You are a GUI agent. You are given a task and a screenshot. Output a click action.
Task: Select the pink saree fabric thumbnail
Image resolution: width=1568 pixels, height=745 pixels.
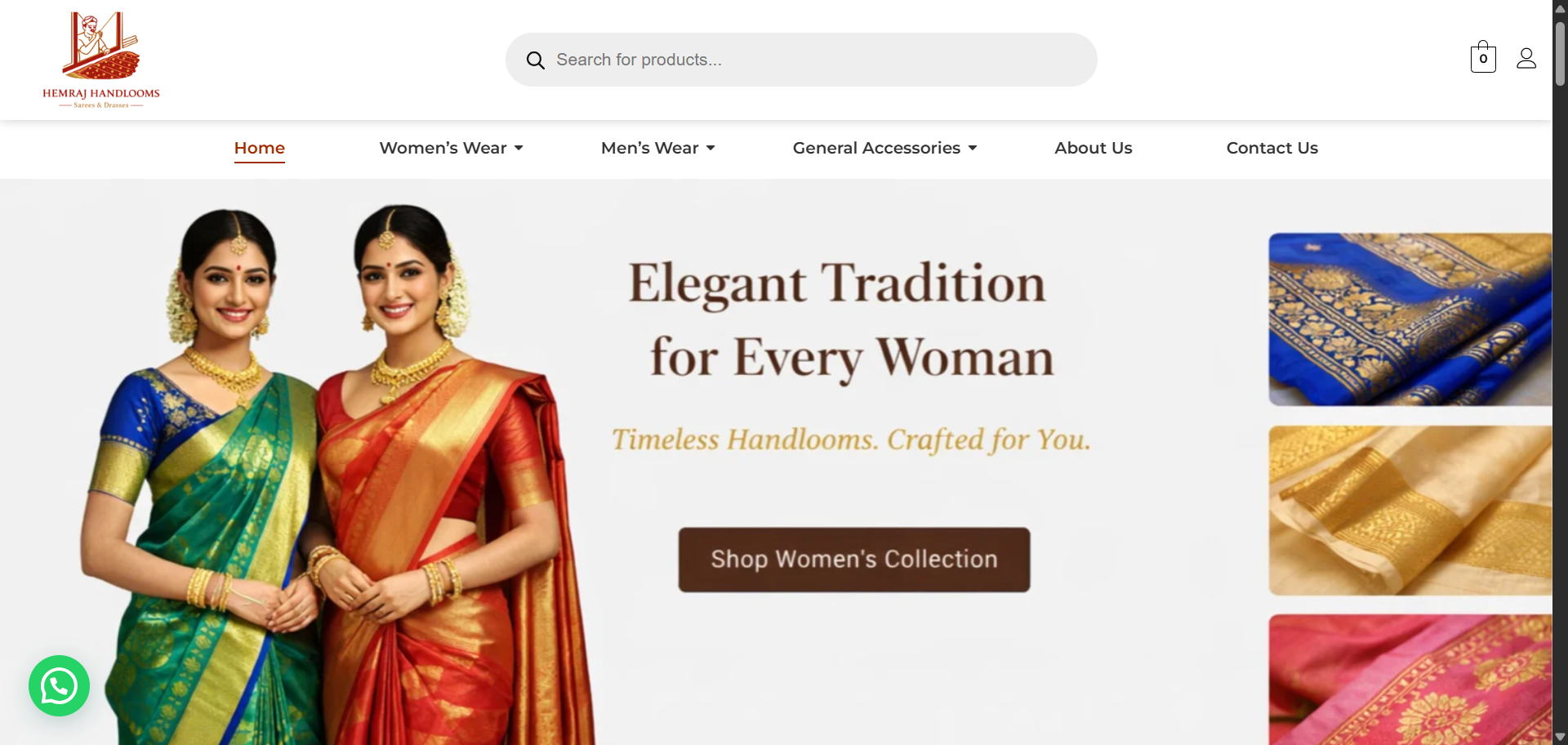pos(1410,680)
